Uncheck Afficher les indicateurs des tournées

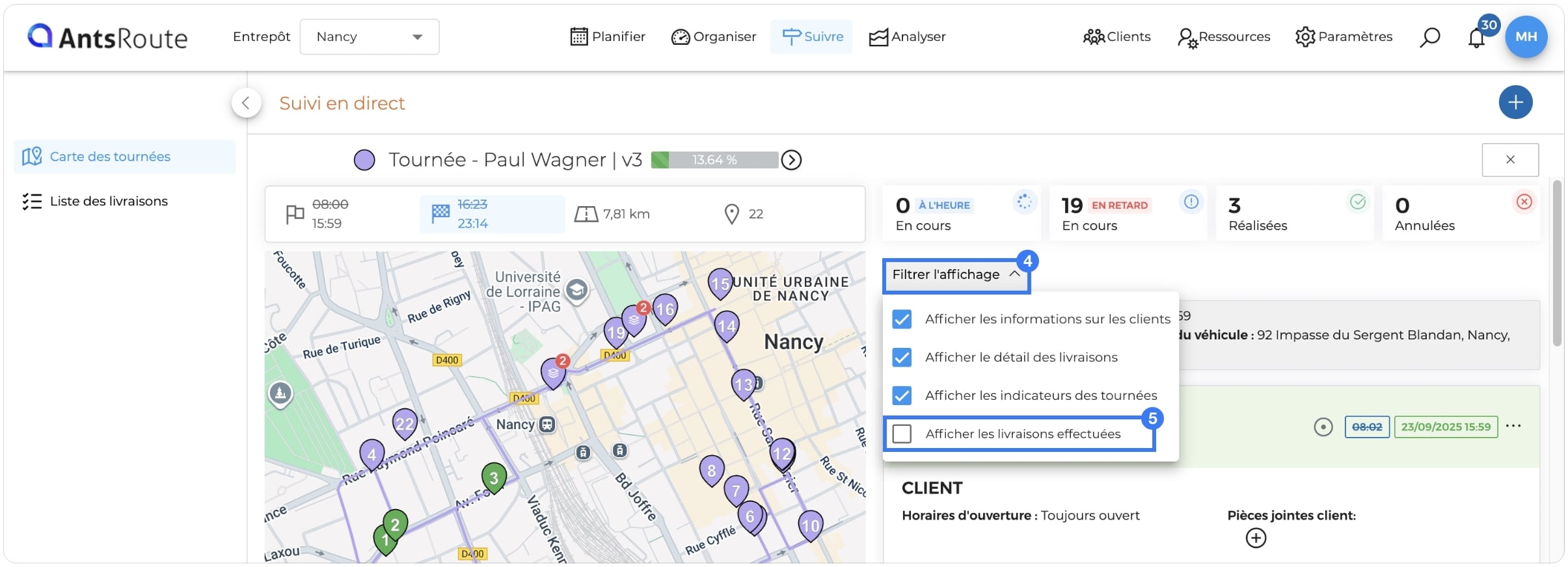click(x=902, y=396)
